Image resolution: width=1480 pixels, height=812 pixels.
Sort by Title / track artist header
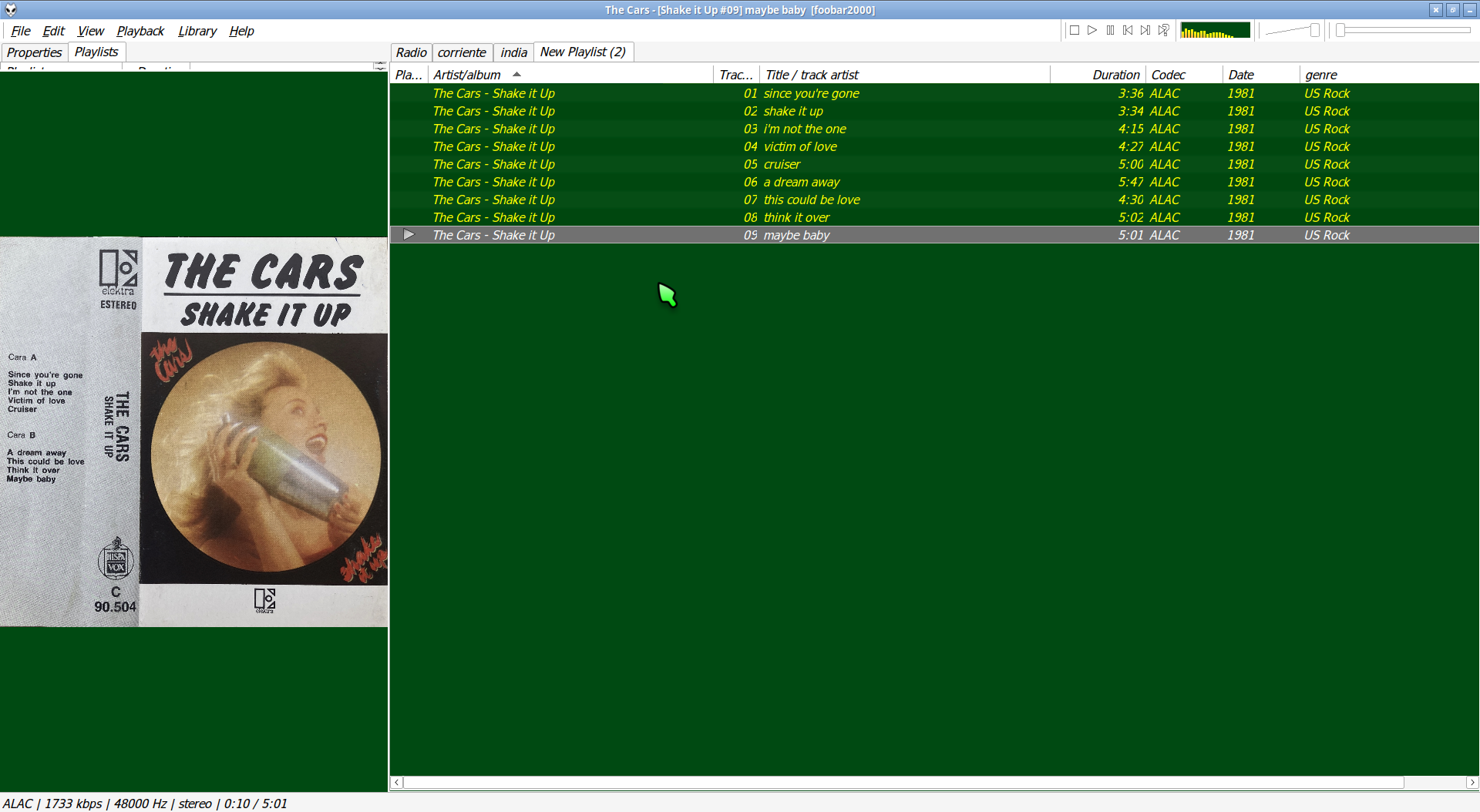(x=905, y=75)
